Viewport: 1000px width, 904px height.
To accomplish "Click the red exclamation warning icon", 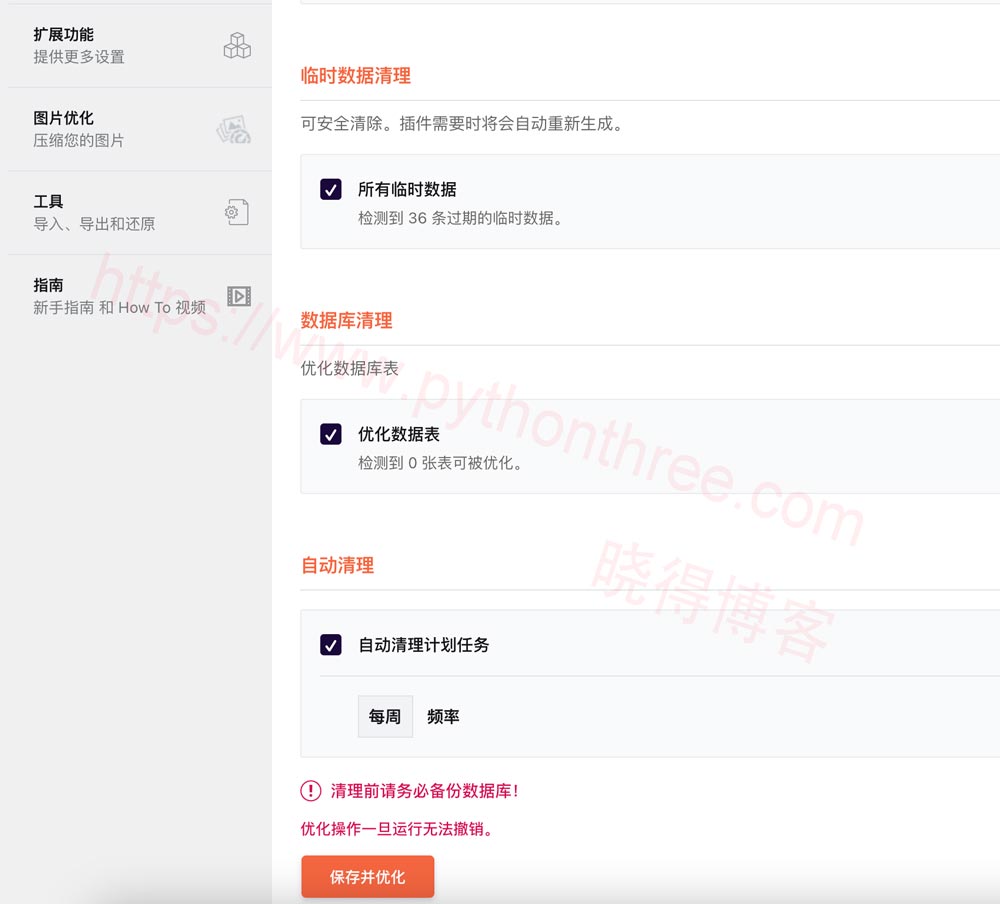I will (x=311, y=791).
